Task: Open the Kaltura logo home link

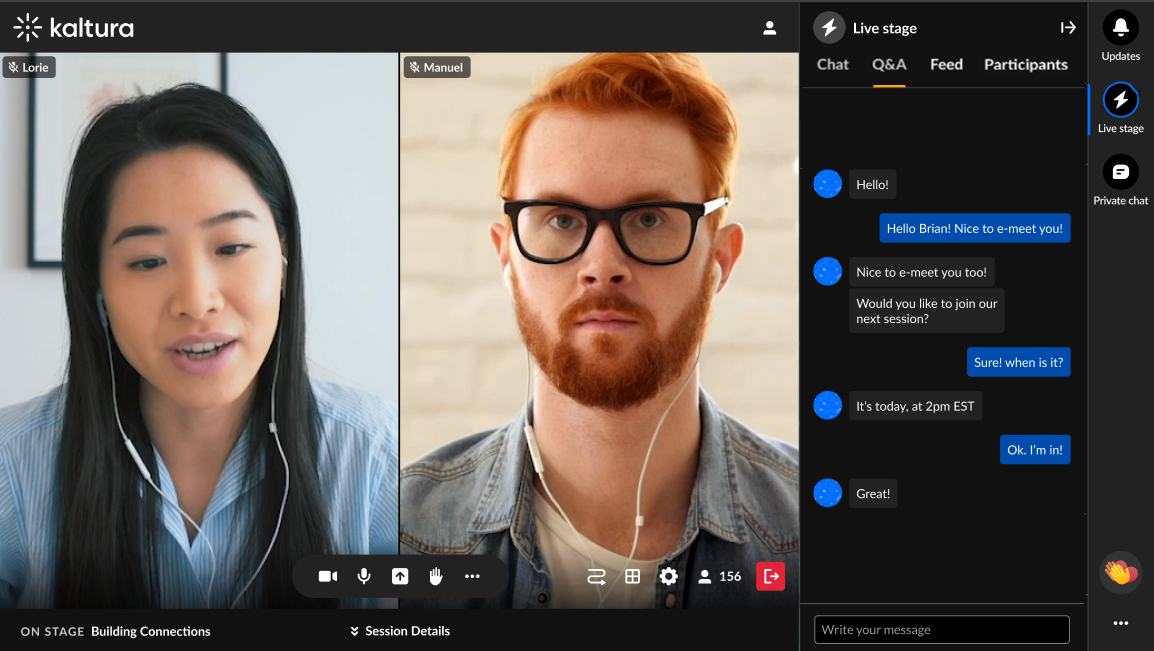Action: (74, 28)
